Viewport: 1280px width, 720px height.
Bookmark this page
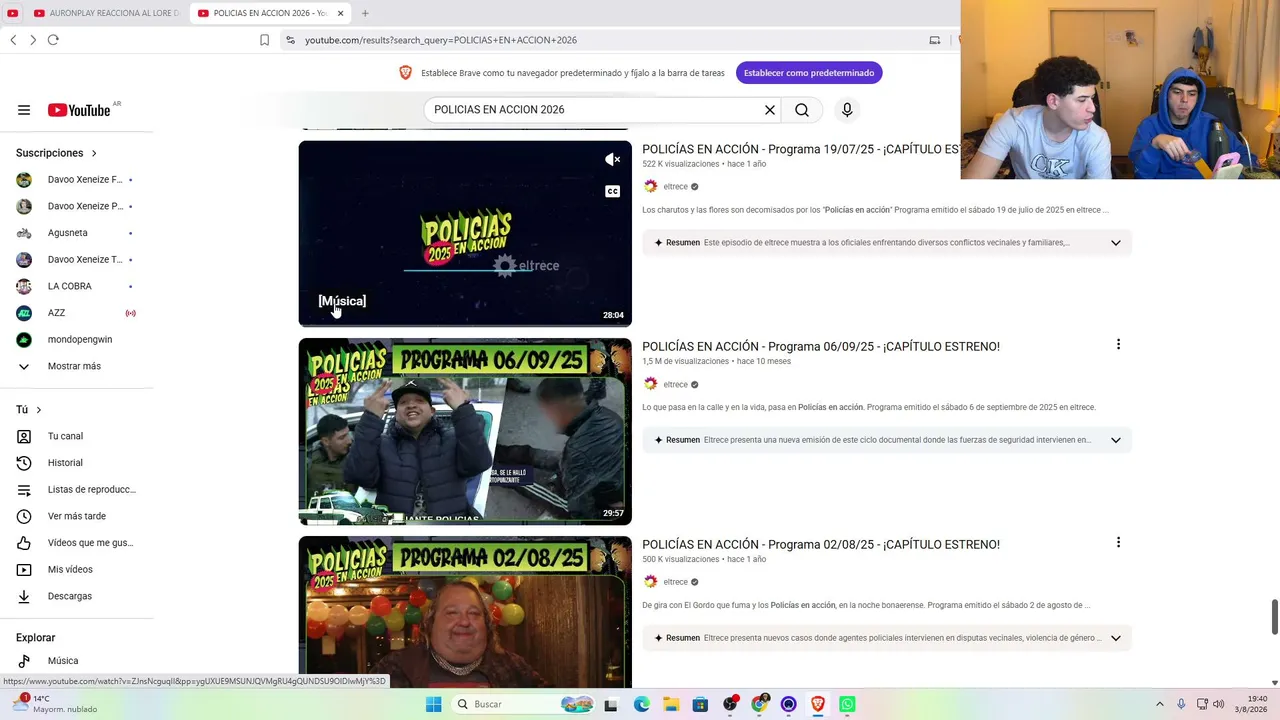(264, 40)
